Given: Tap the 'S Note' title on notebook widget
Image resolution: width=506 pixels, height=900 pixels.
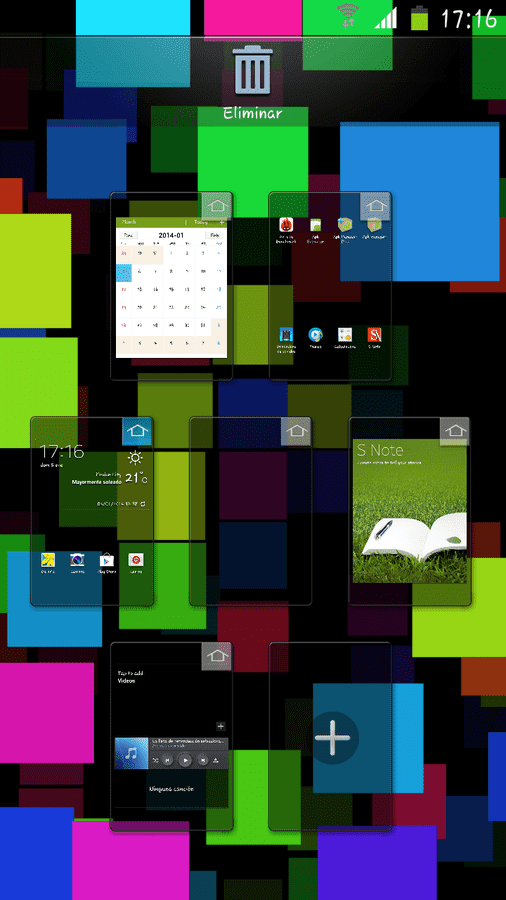Looking at the screenshot, I should [380, 449].
